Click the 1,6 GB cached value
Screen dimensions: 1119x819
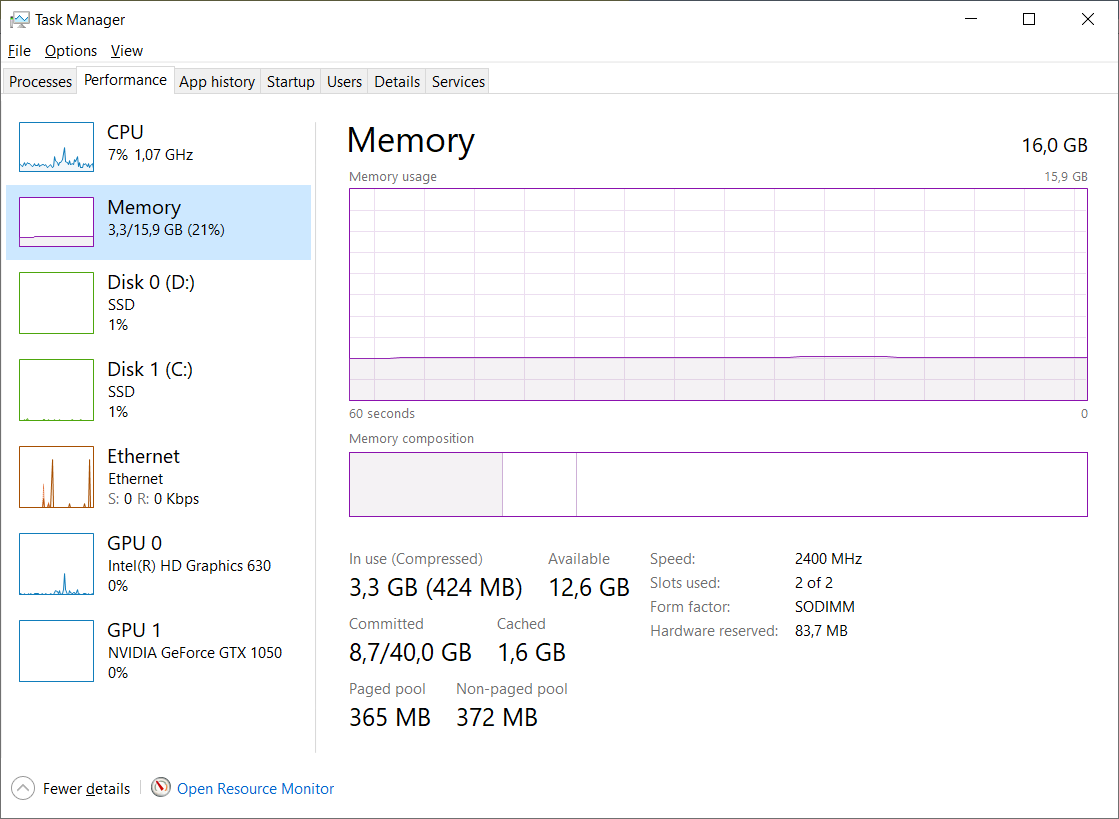[532, 653]
